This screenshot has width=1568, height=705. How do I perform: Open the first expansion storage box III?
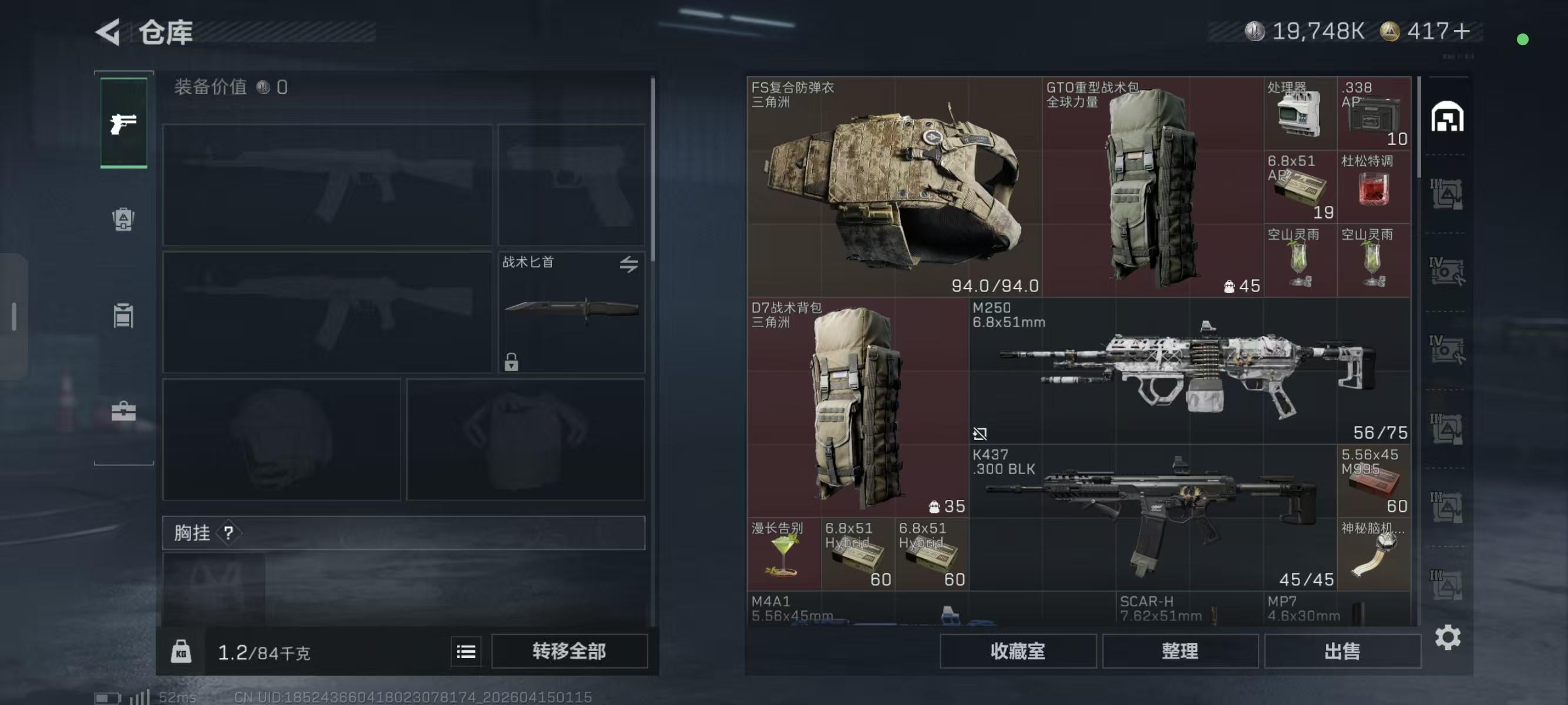click(1446, 194)
